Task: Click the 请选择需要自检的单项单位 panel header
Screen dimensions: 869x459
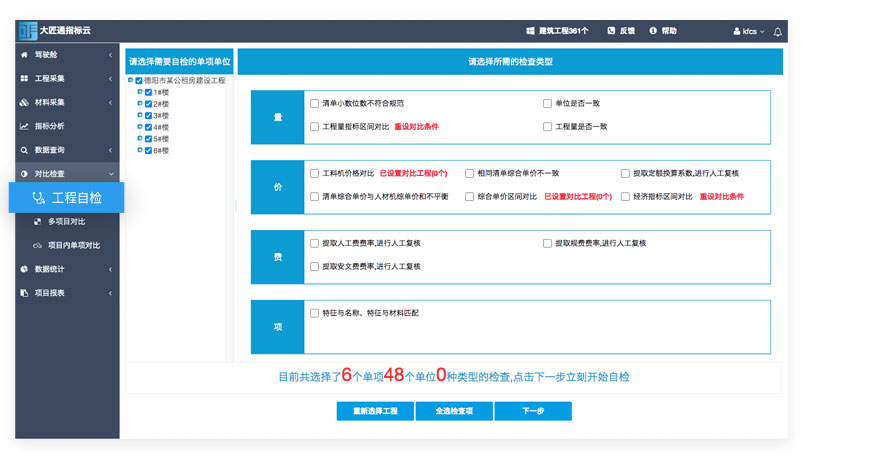Action: click(x=180, y=62)
